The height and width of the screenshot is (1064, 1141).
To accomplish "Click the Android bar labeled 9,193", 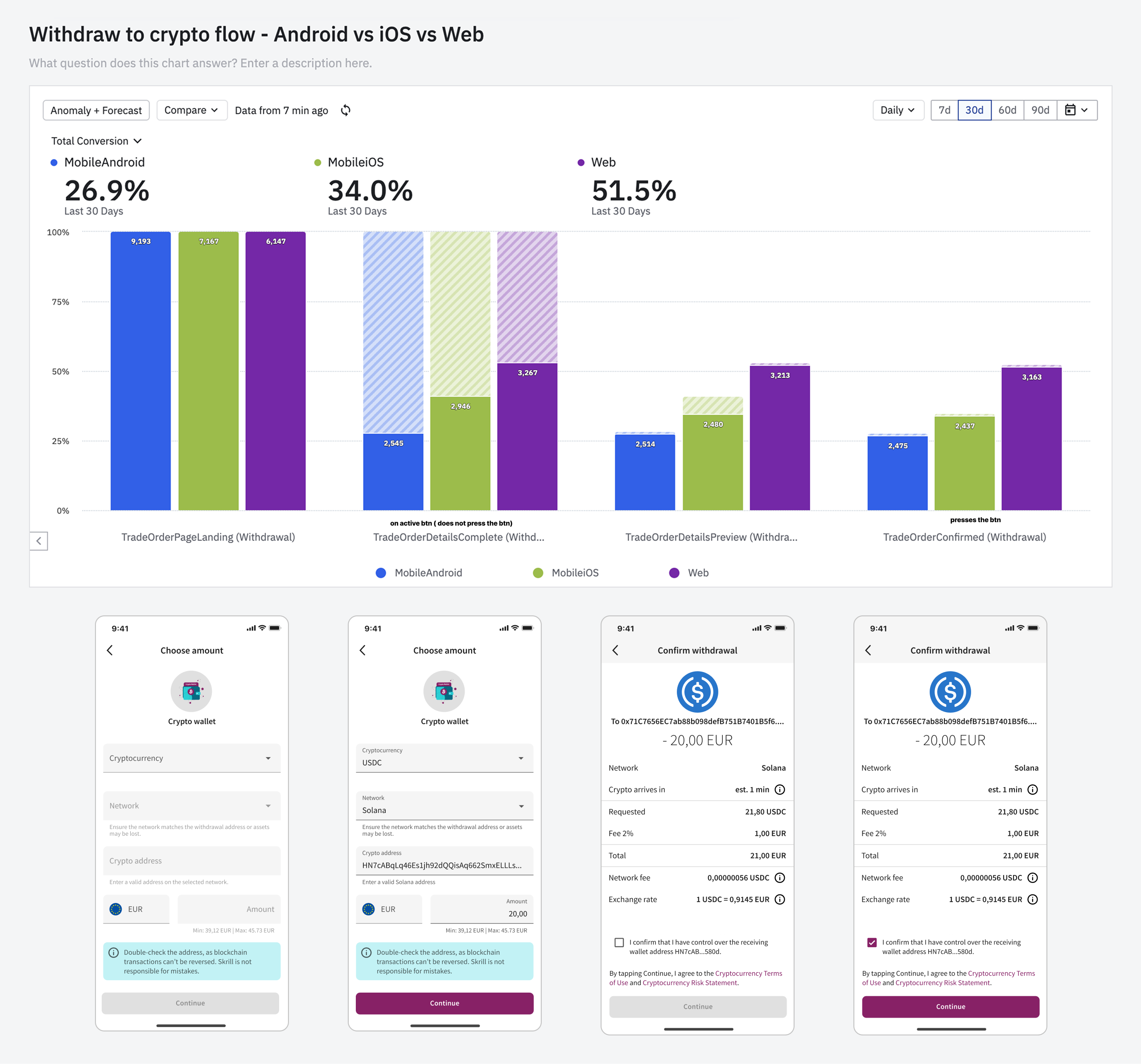I will [140, 371].
